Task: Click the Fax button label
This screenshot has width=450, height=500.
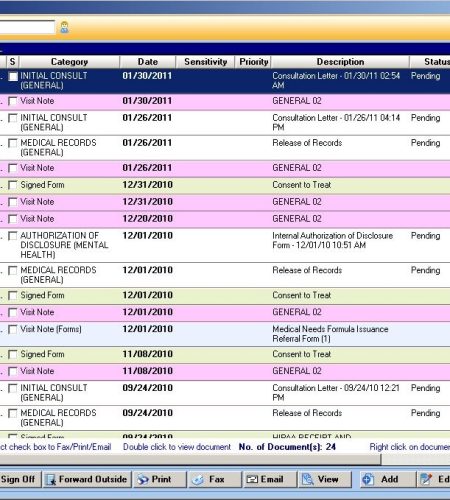Action: tap(217, 480)
